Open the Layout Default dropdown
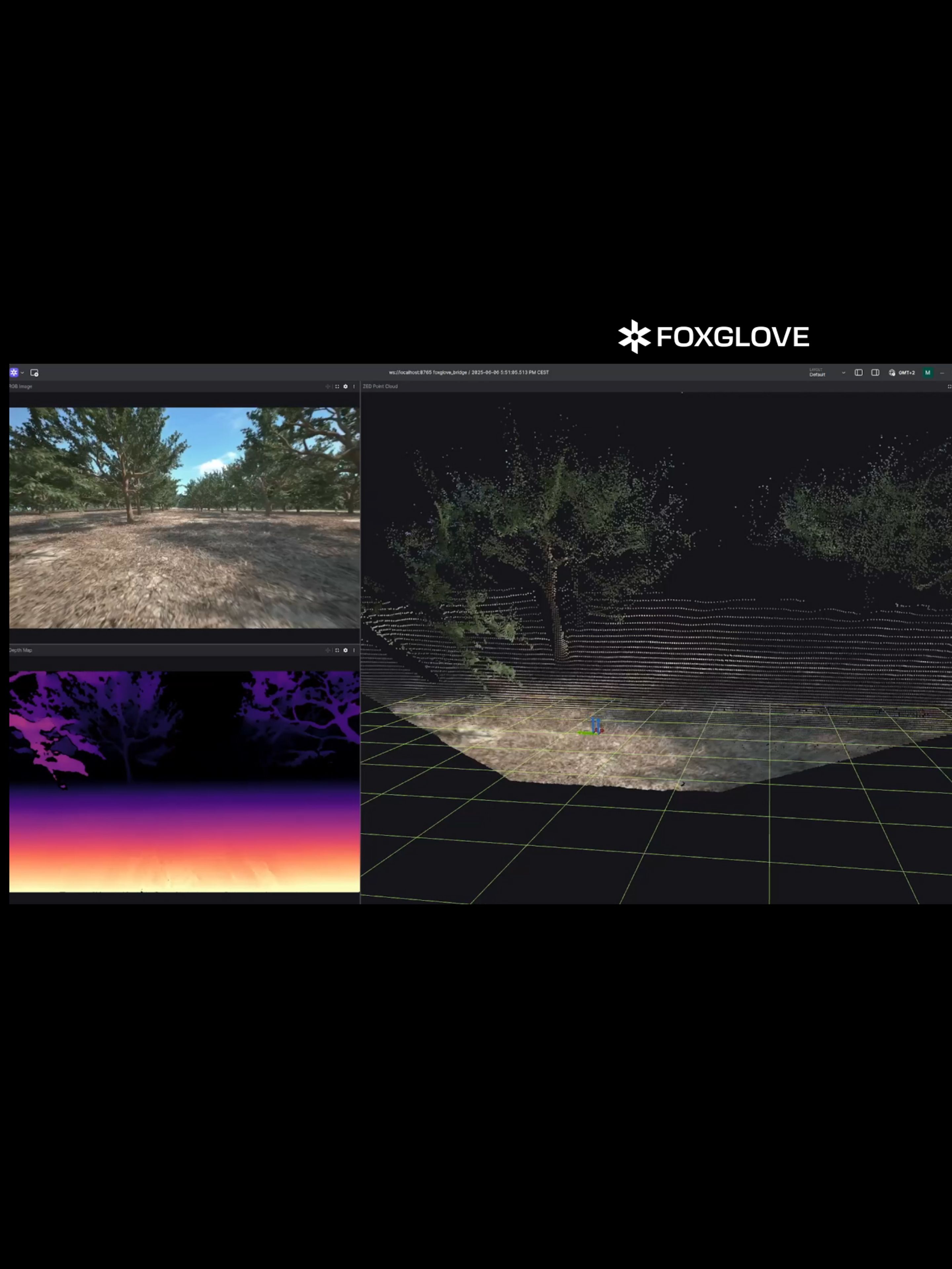The width and height of the screenshot is (952, 1269). point(827,373)
